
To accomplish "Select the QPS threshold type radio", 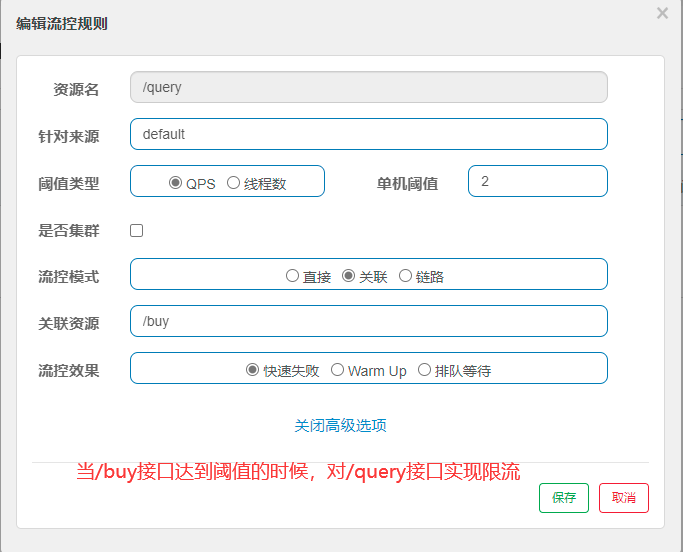I will tap(175, 183).
